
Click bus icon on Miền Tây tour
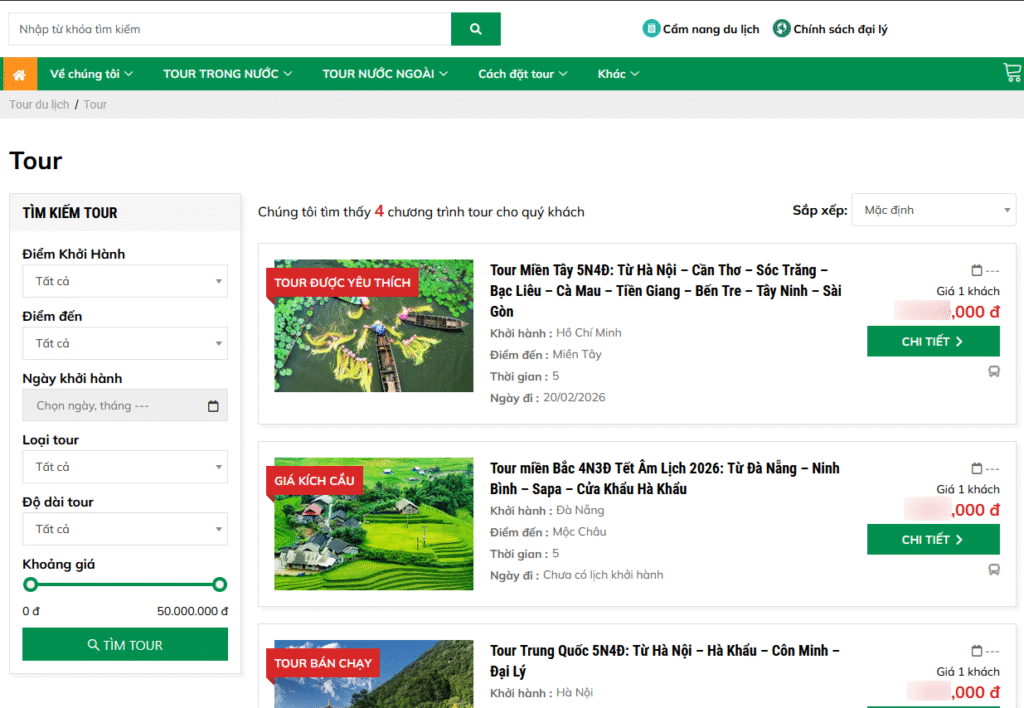pos(994,372)
